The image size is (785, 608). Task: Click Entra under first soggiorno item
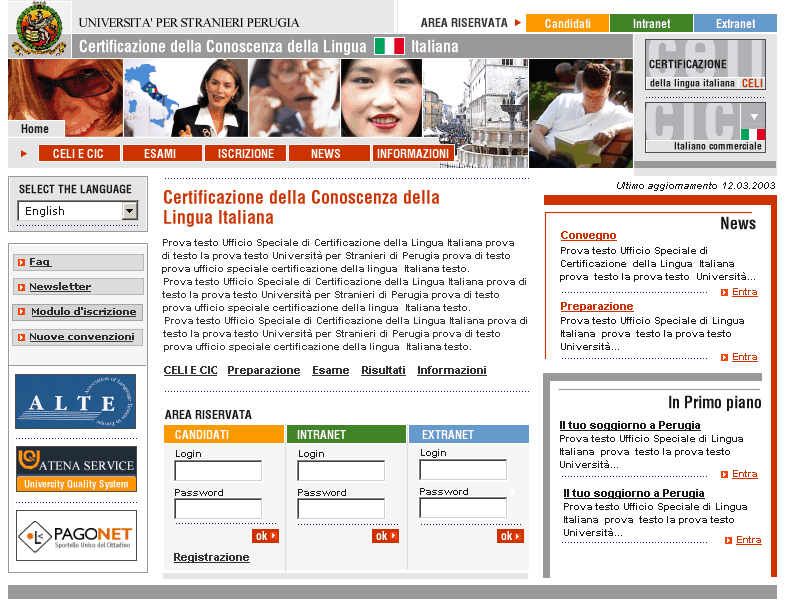click(744, 474)
